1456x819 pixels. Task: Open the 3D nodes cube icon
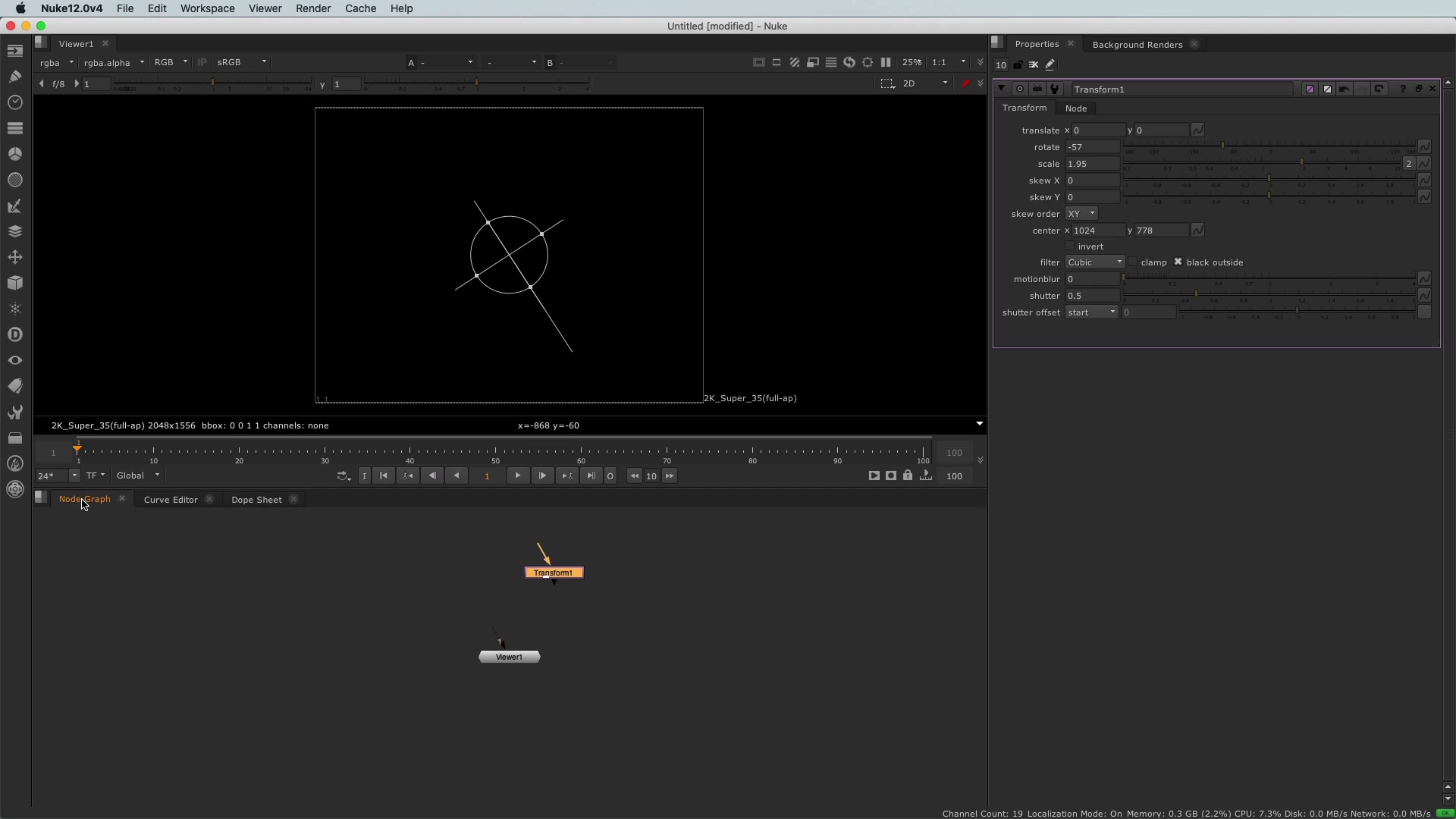14,283
